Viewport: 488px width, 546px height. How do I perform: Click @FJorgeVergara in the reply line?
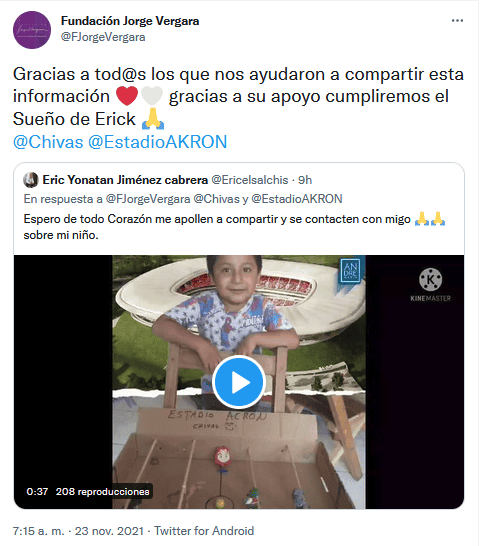(x=148, y=199)
